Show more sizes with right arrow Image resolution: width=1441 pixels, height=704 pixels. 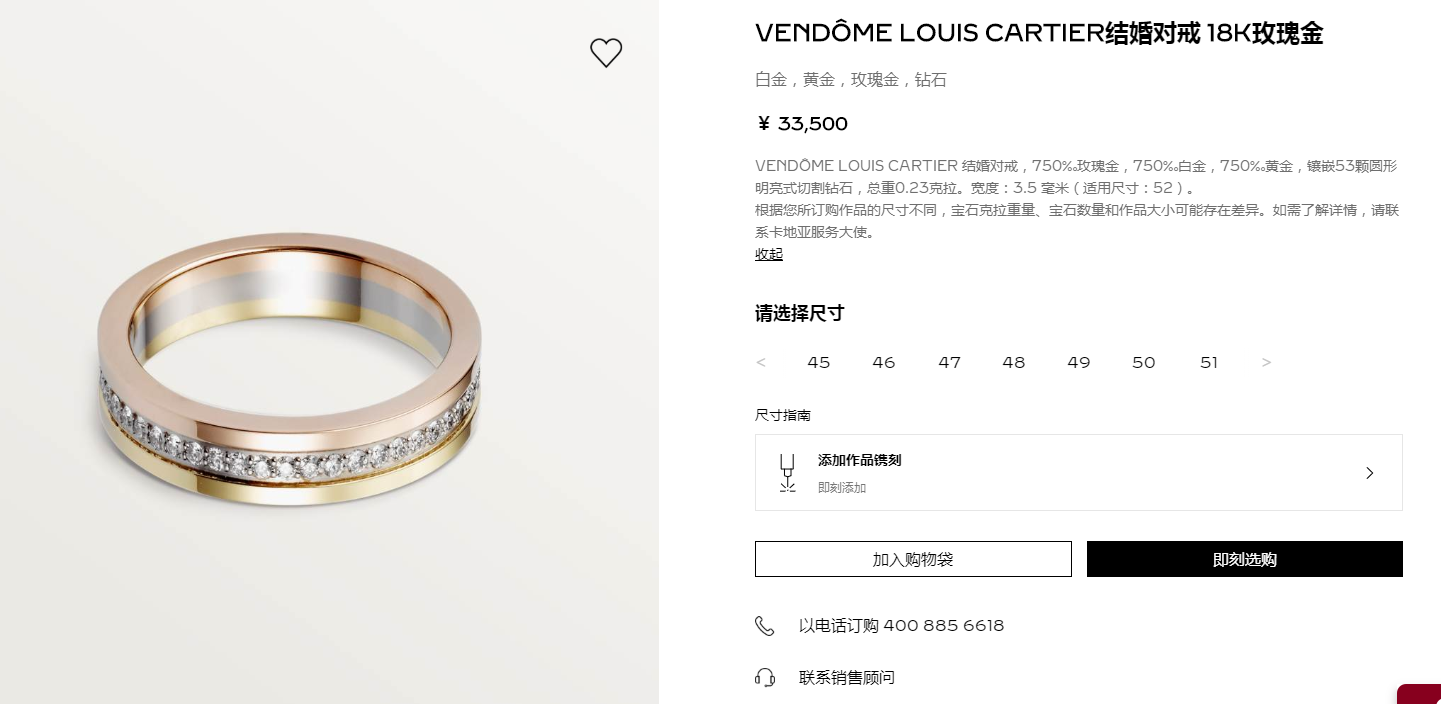click(1266, 362)
